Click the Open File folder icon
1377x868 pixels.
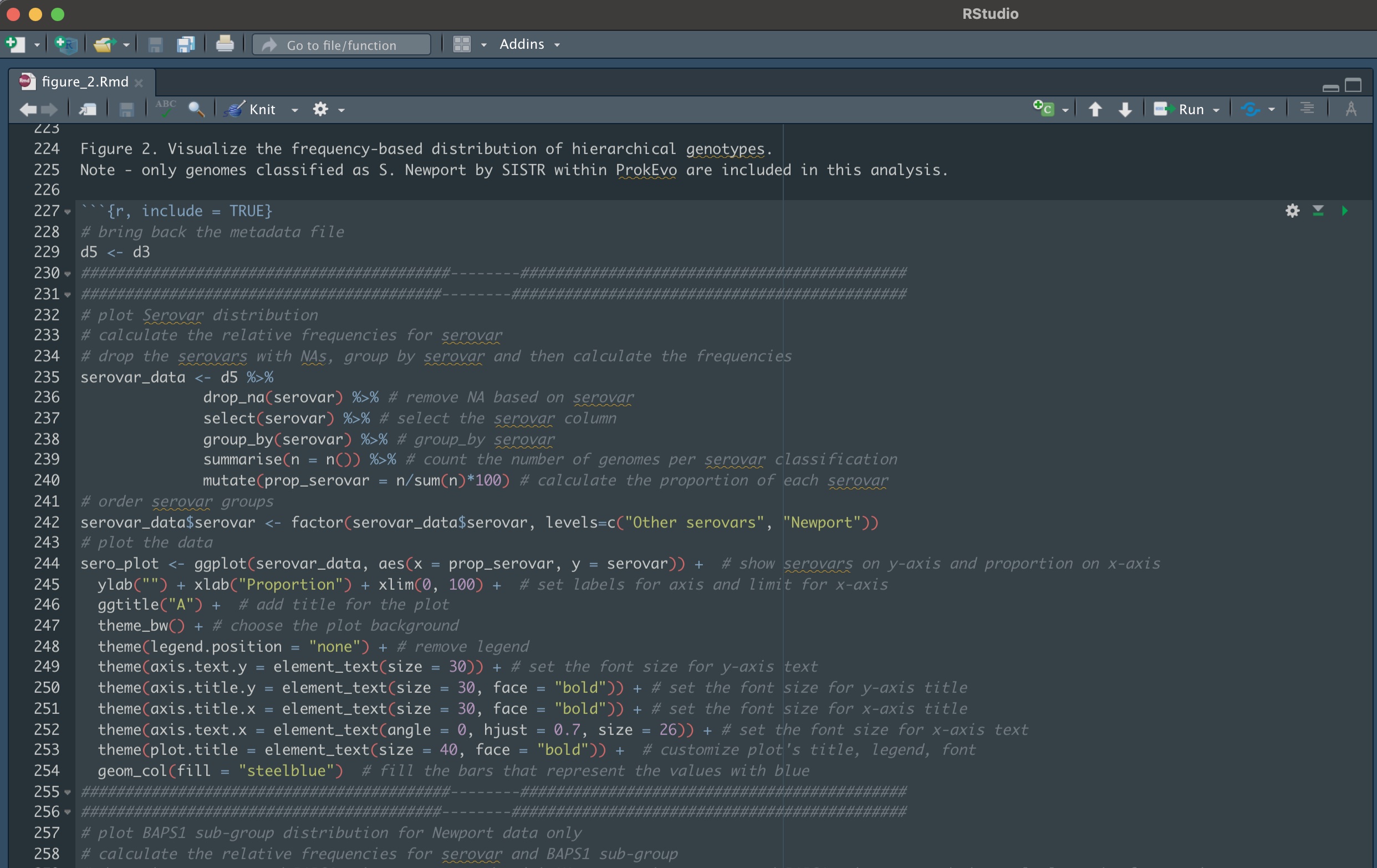pos(104,44)
